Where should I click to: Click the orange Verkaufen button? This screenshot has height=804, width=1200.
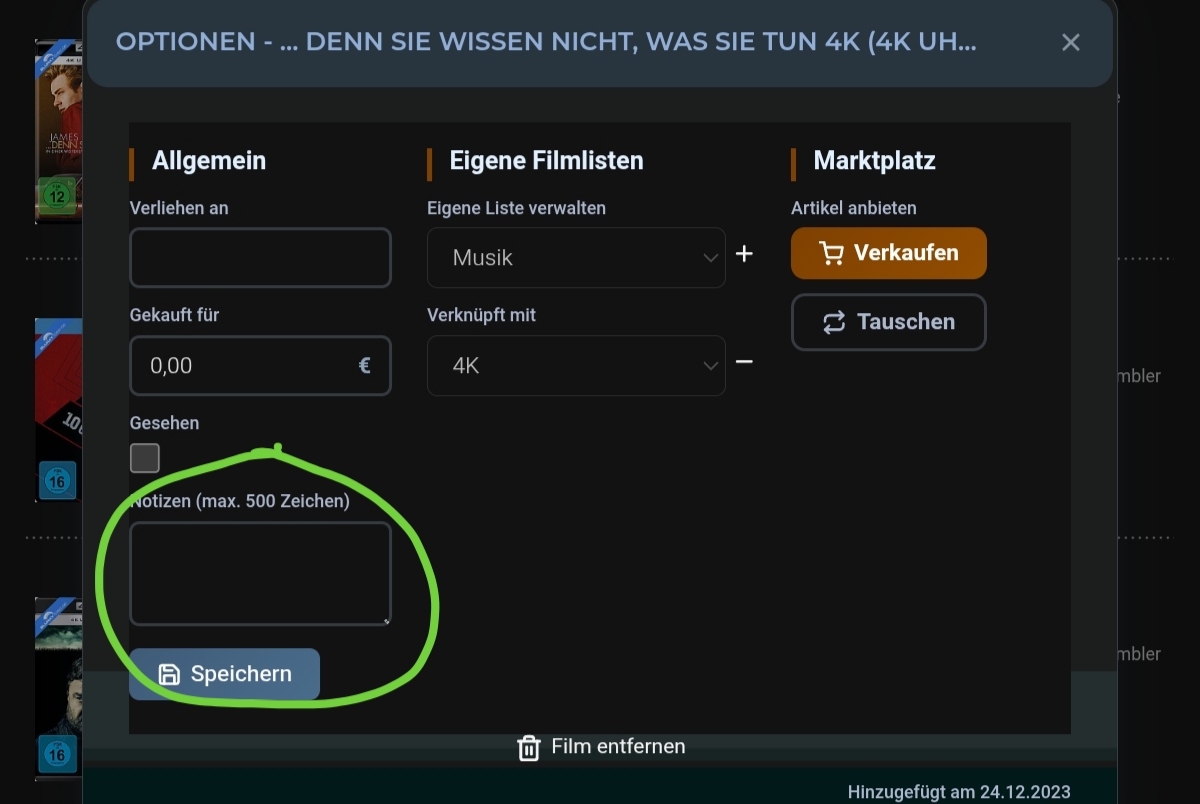(889, 253)
